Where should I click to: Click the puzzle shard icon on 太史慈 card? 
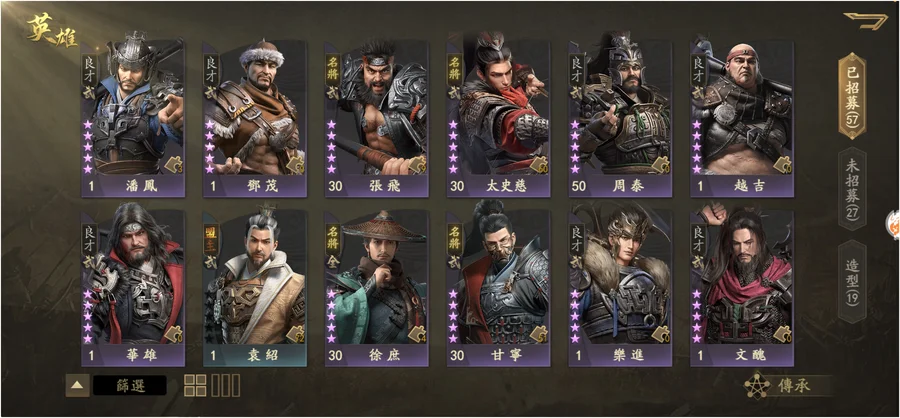[539, 165]
